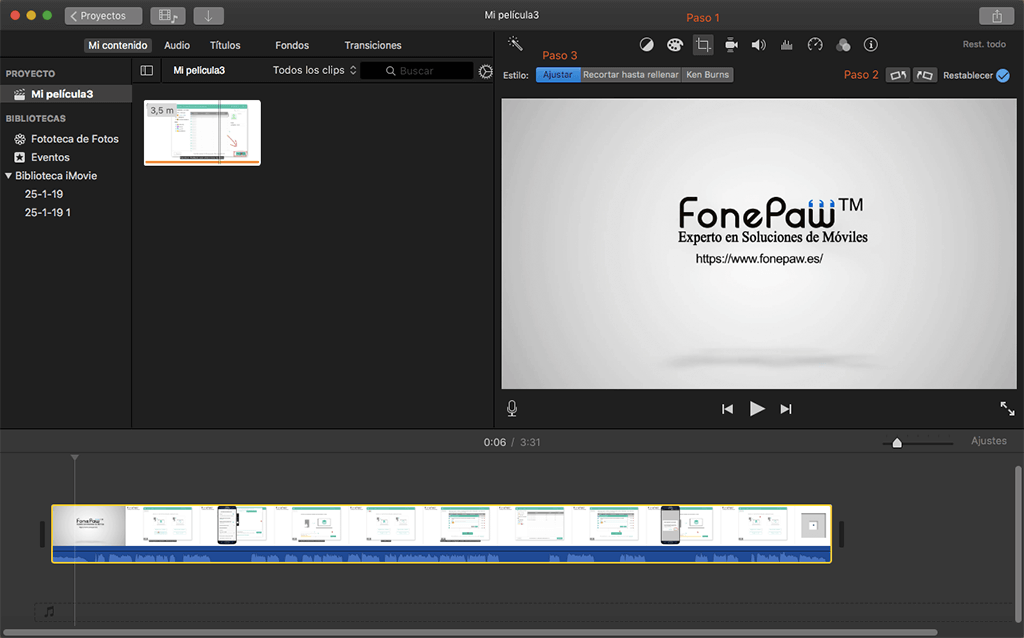Rotate the clip clockwise
Screen dimensions: 1024x638
tap(924, 75)
